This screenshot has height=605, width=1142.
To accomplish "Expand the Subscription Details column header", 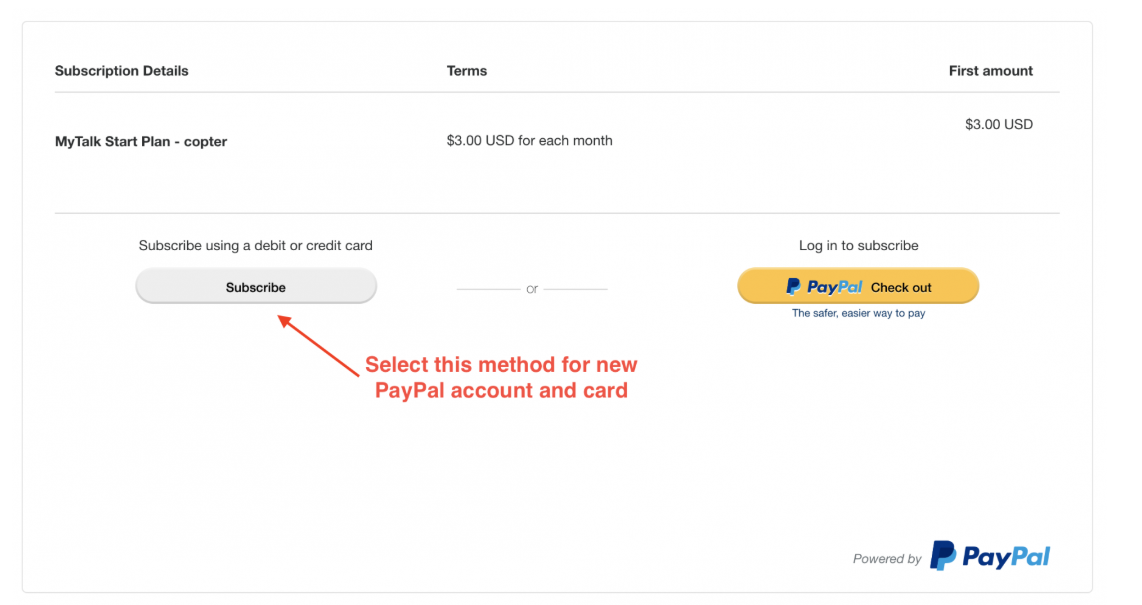I will [x=121, y=70].
